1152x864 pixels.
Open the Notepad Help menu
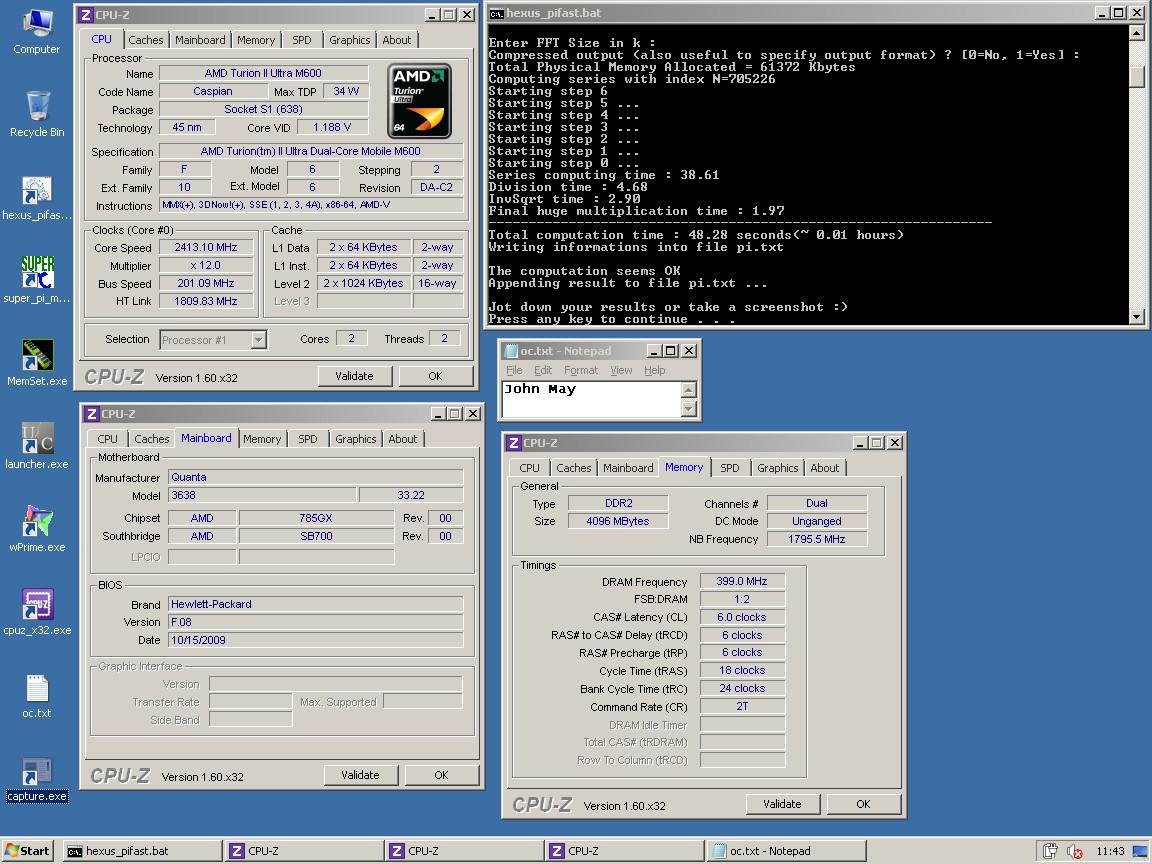655,370
